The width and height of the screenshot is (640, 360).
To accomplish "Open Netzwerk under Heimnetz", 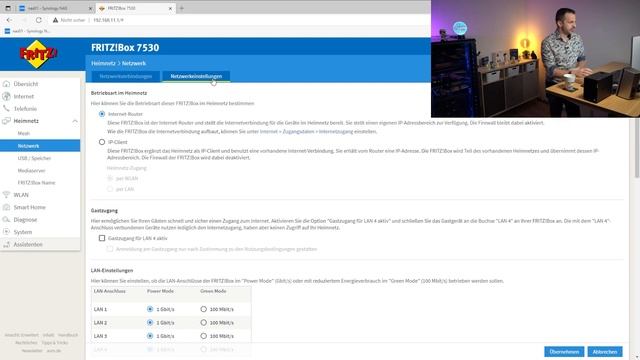I will 40,146.
